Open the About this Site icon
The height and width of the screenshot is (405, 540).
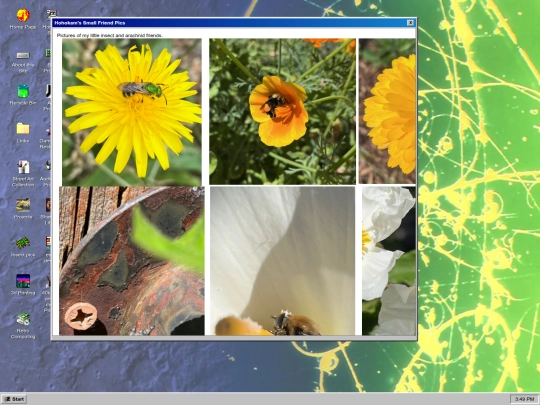23,62
